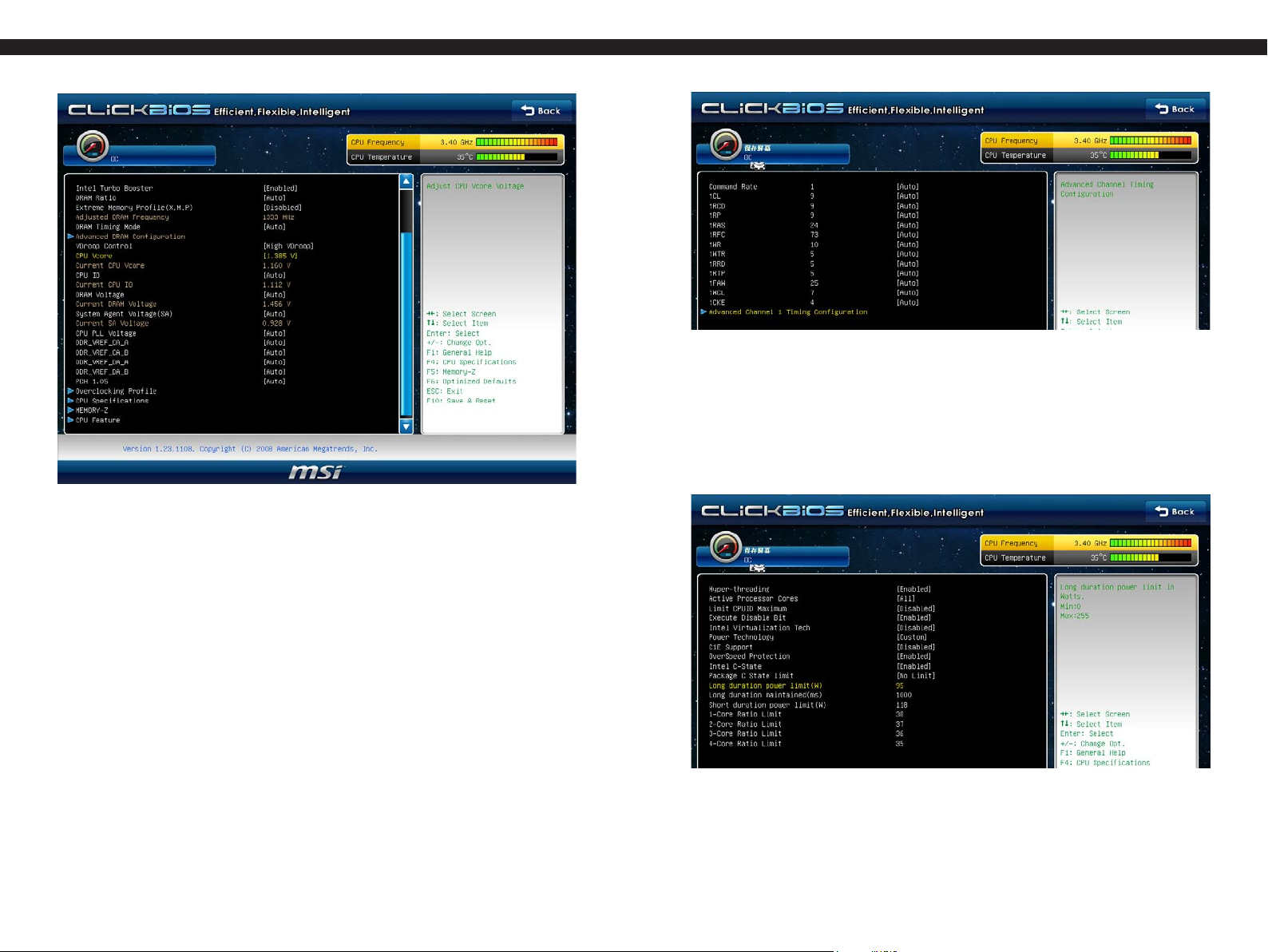Select the 1-Core Ratio Limit row
Image resolution: width=1268 pixels, height=952 pixels.
(x=806, y=715)
